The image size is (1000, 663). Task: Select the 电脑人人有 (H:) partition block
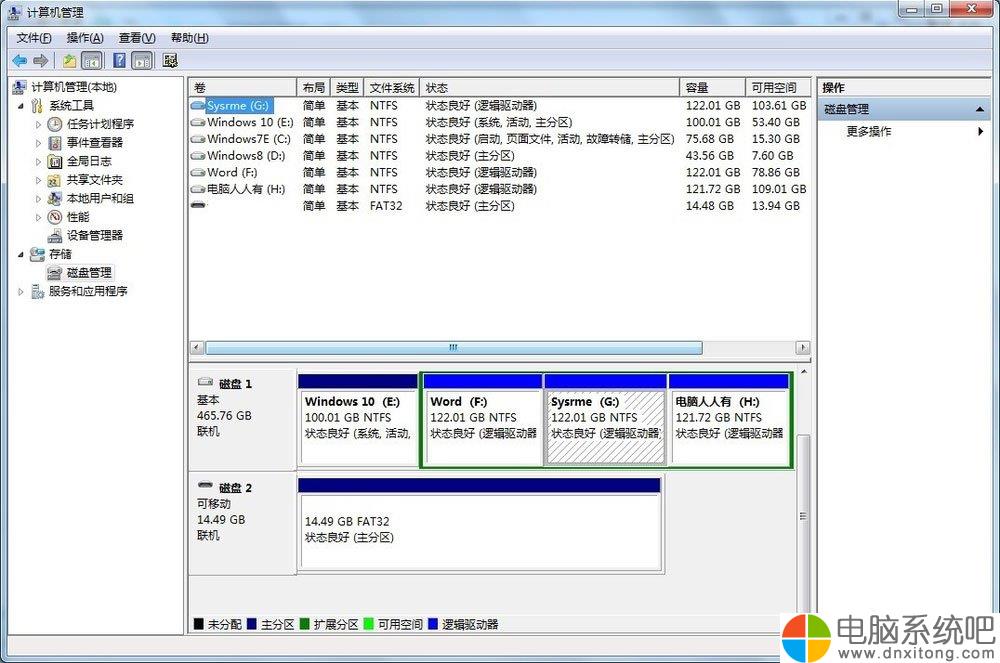coord(730,419)
